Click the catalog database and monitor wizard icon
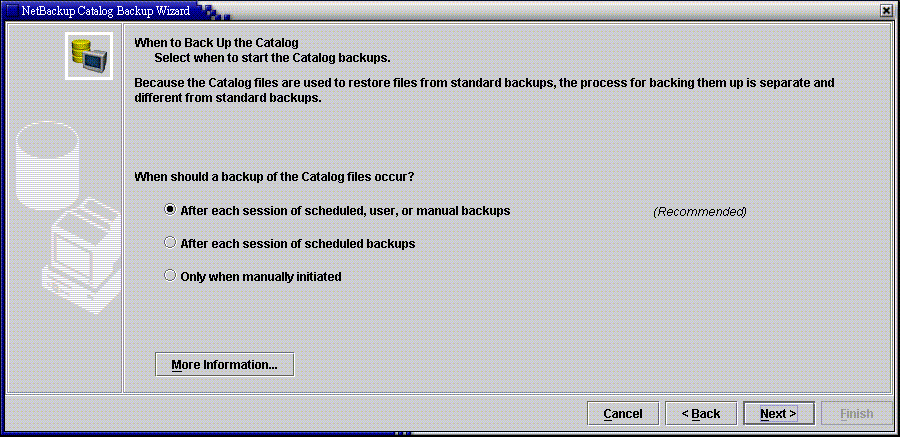Screen dimensions: 900x437 click(x=89, y=56)
